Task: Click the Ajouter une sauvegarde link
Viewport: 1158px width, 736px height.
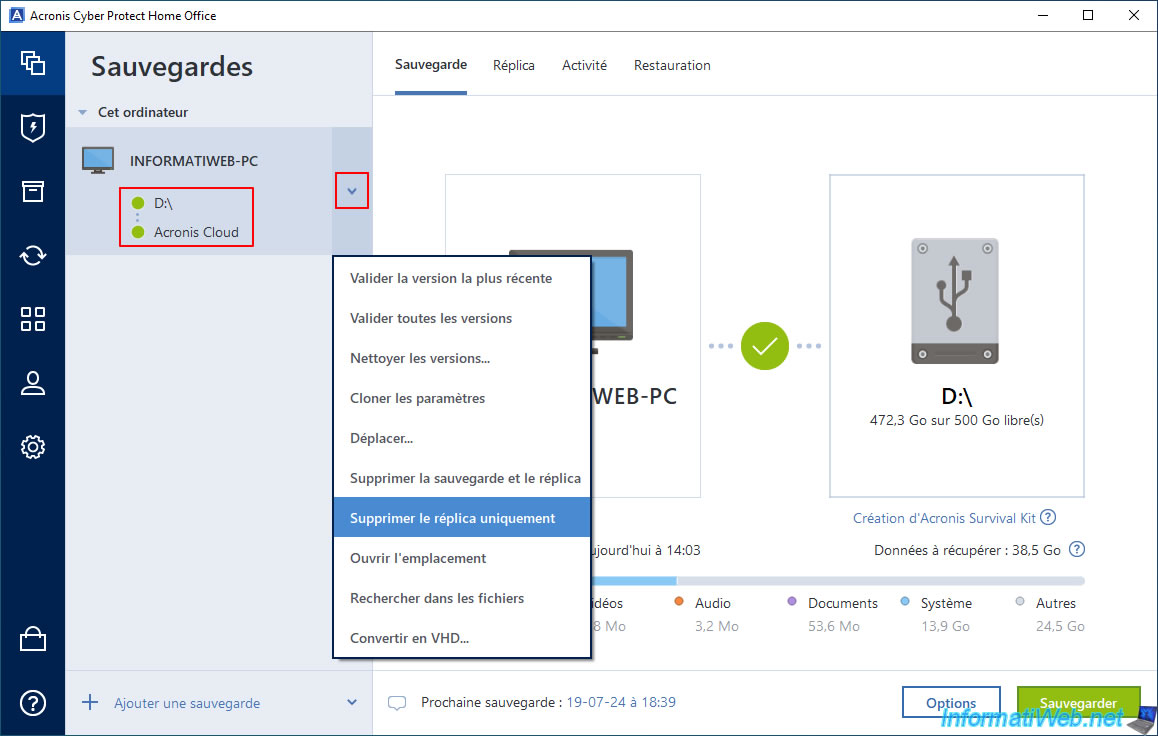Action: coord(187,703)
